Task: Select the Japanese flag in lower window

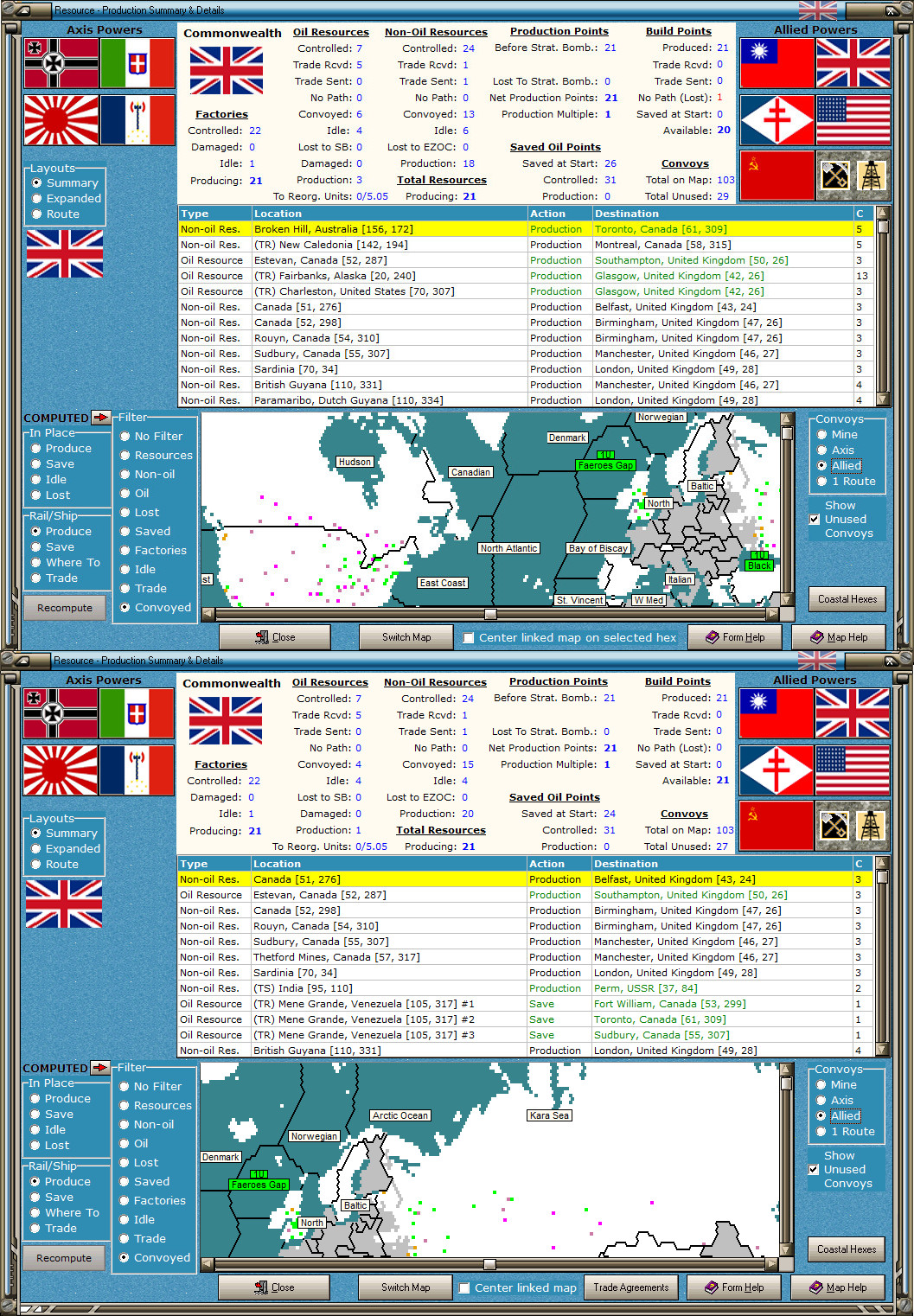Action: pyautogui.click(x=61, y=770)
